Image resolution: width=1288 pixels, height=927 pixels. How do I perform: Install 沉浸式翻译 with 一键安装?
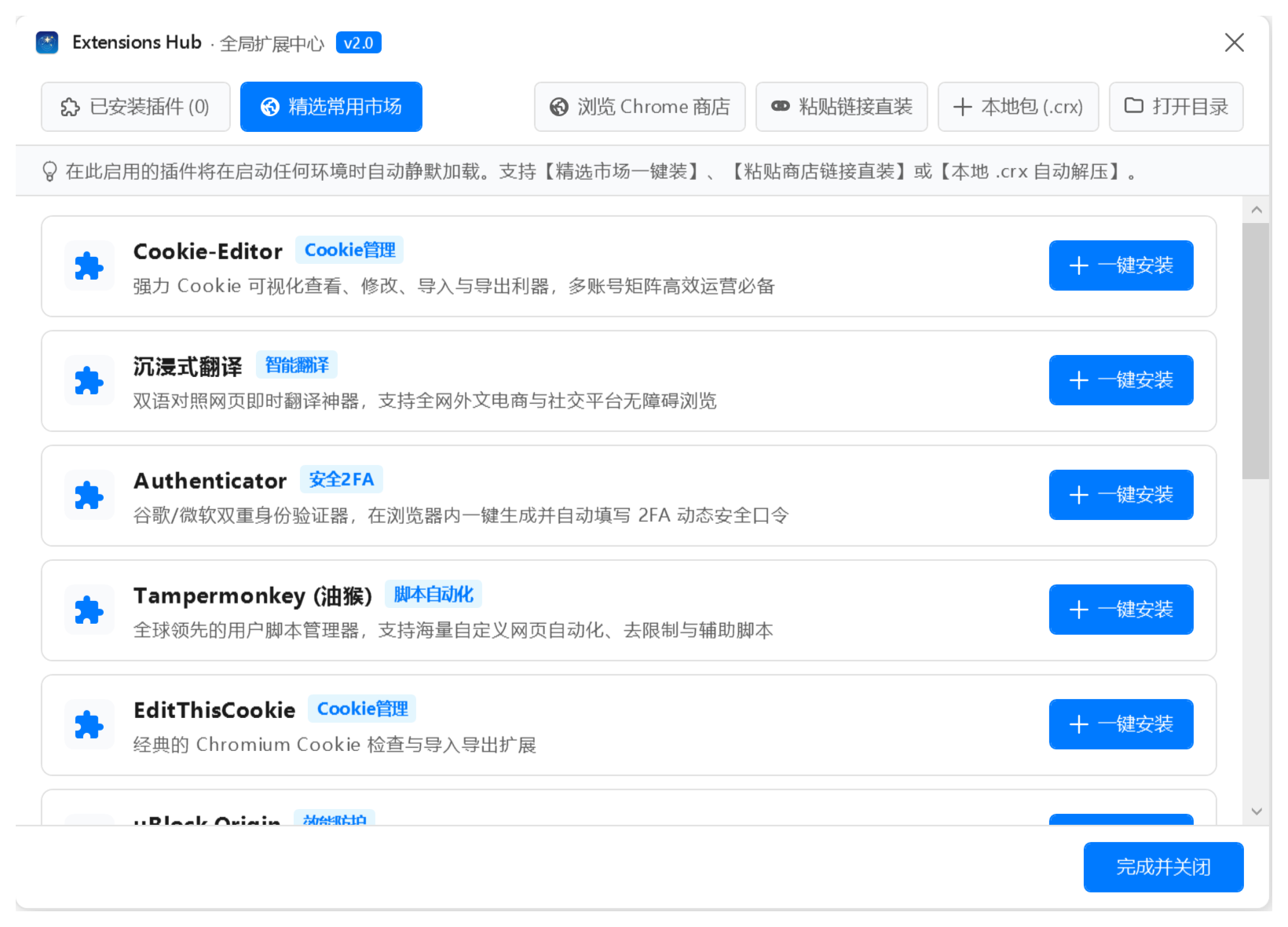[1122, 380]
